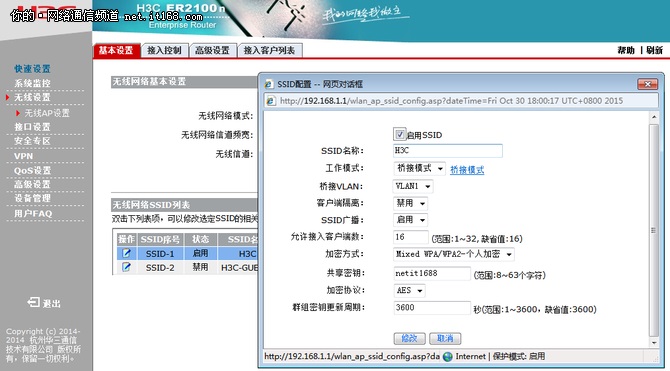Open 安全专区 in the sidebar
This screenshot has height=371, width=670.
(32, 141)
